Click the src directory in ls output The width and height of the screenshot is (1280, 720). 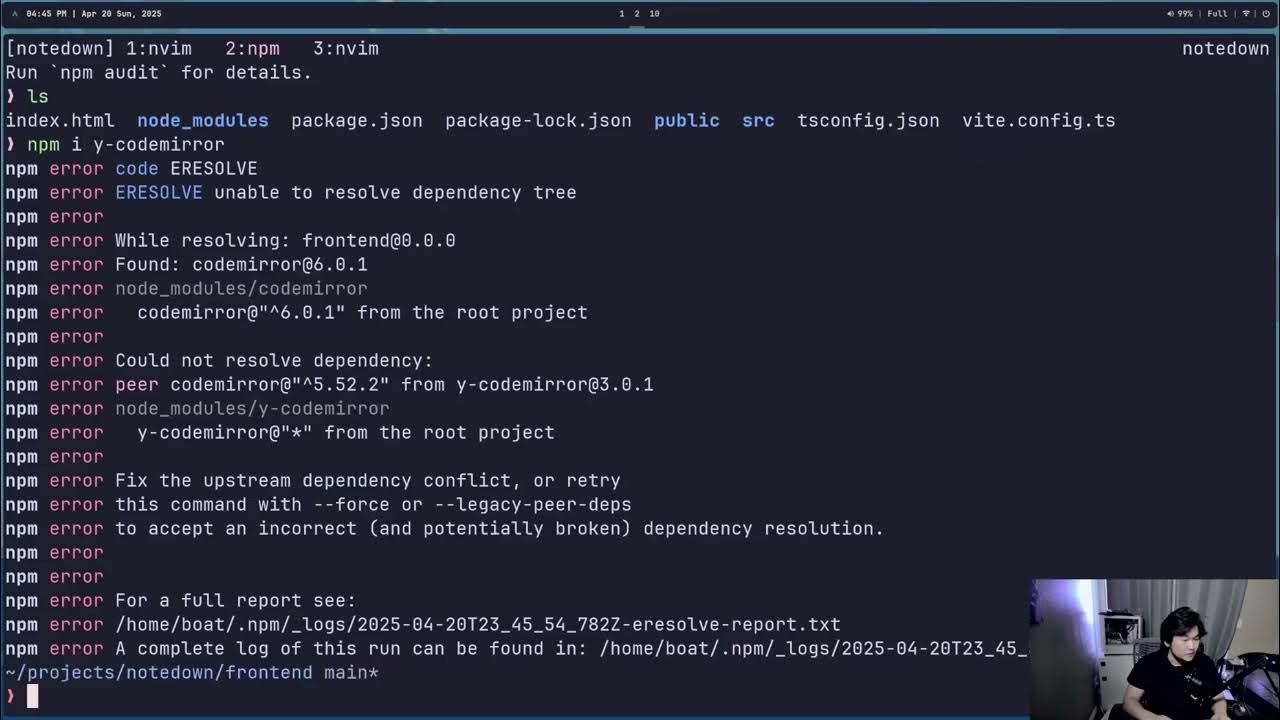click(x=758, y=120)
